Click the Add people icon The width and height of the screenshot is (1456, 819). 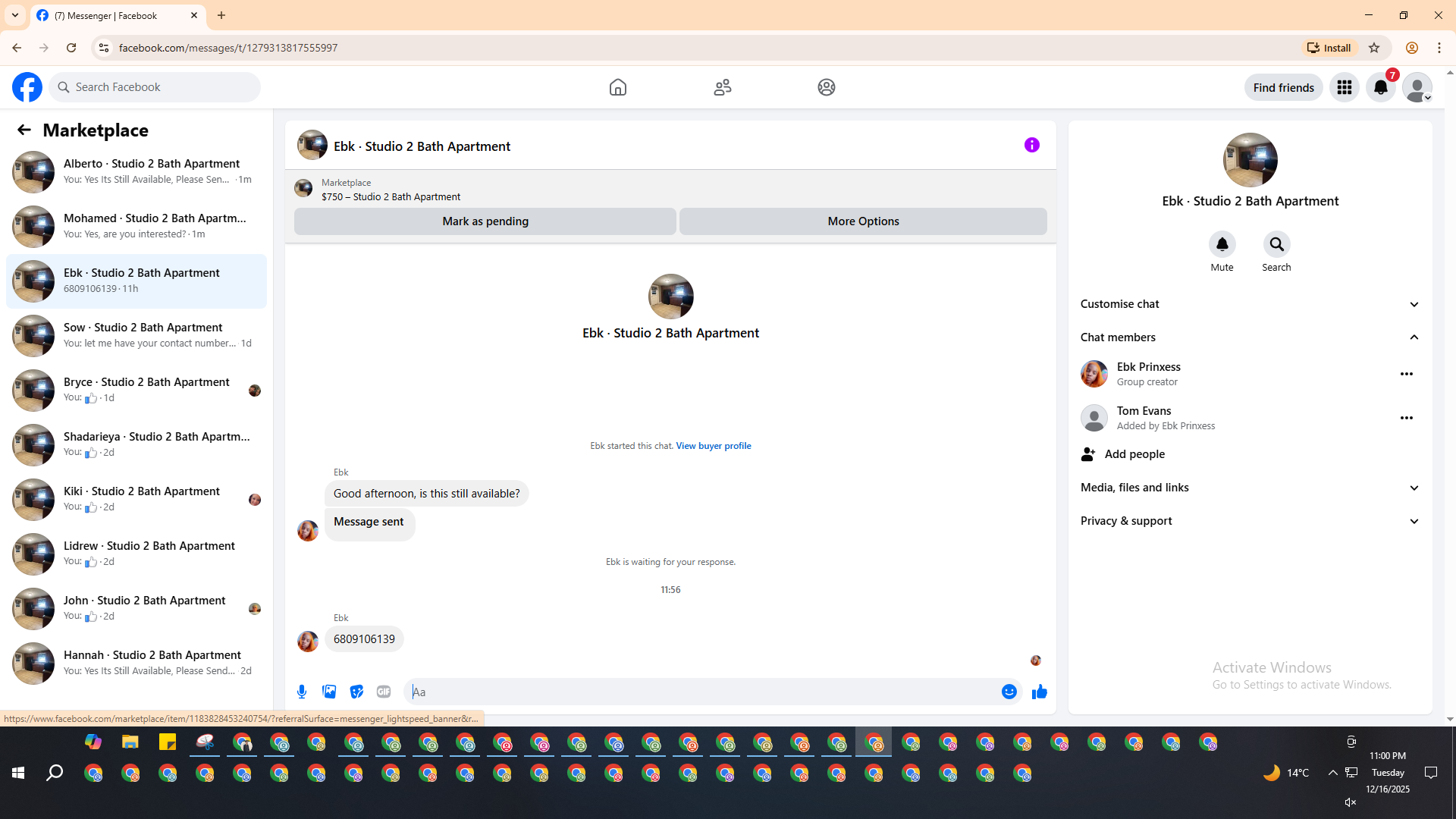(1089, 454)
